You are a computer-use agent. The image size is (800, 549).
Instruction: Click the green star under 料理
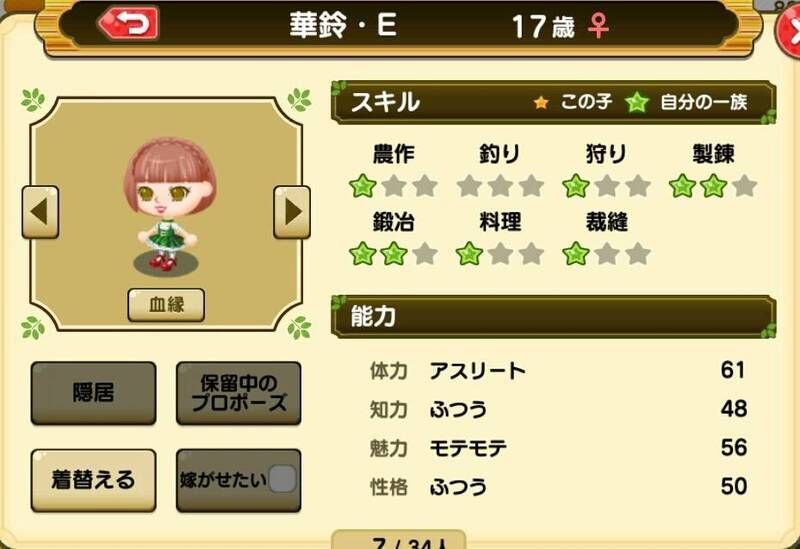coord(469,254)
